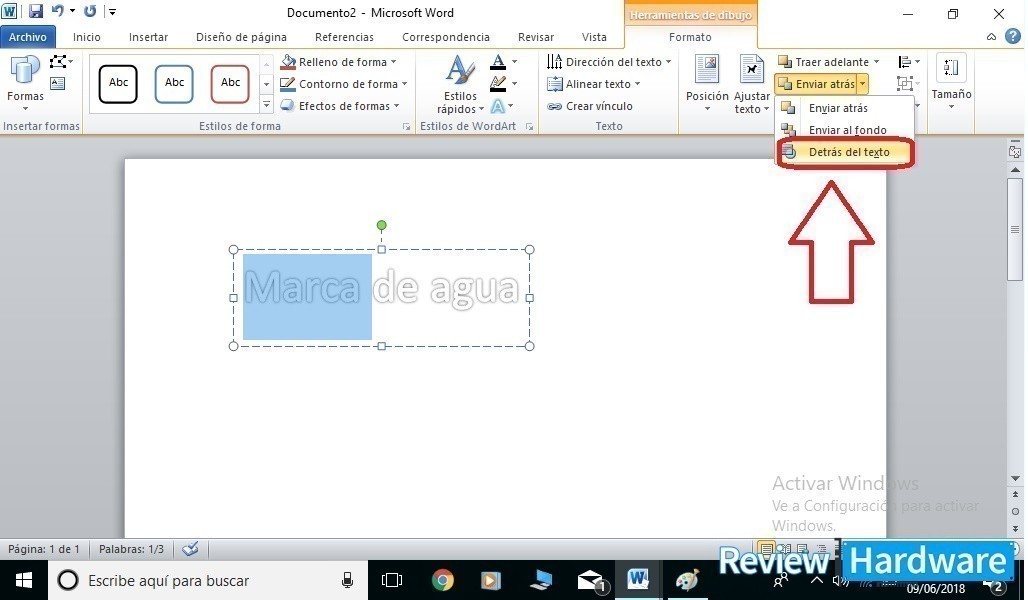Open Task View on the taskbar

[392, 580]
